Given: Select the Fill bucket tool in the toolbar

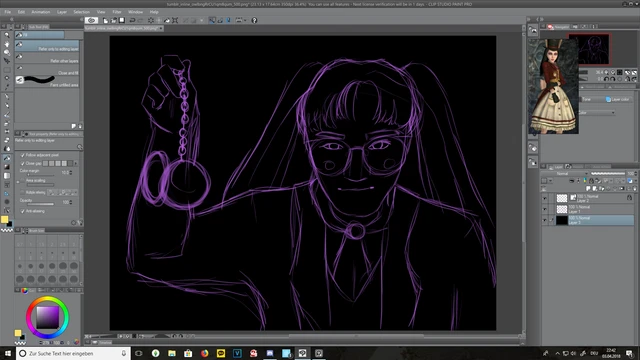Looking at the screenshot, I should (7, 158).
